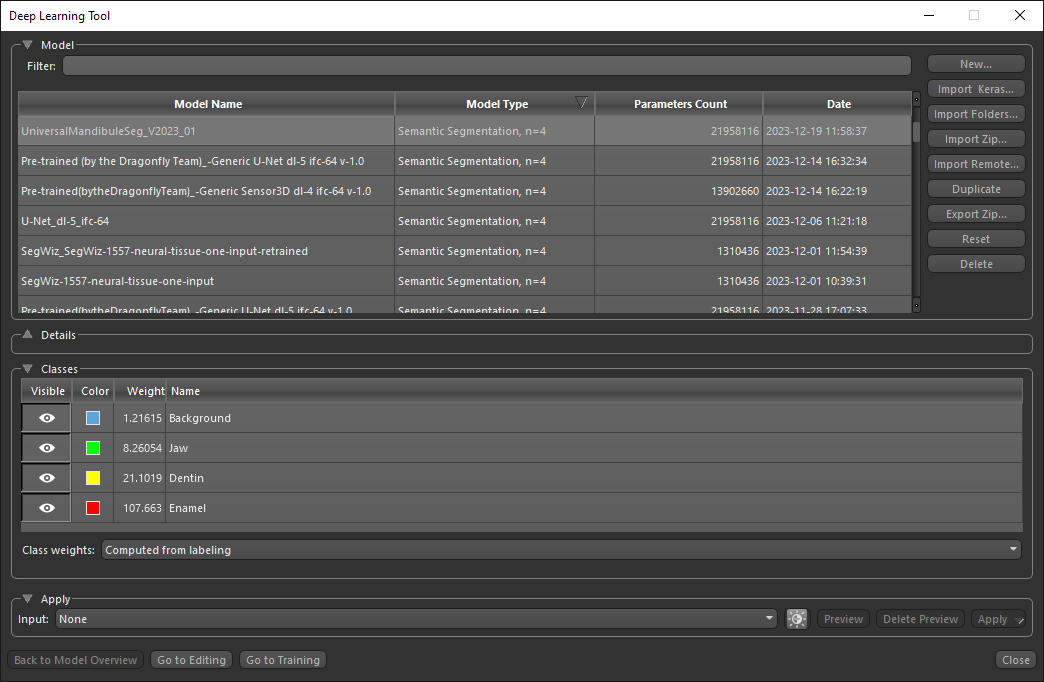The image size is (1044, 682).
Task: Open the Class weights dropdown
Action: (561, 549)
